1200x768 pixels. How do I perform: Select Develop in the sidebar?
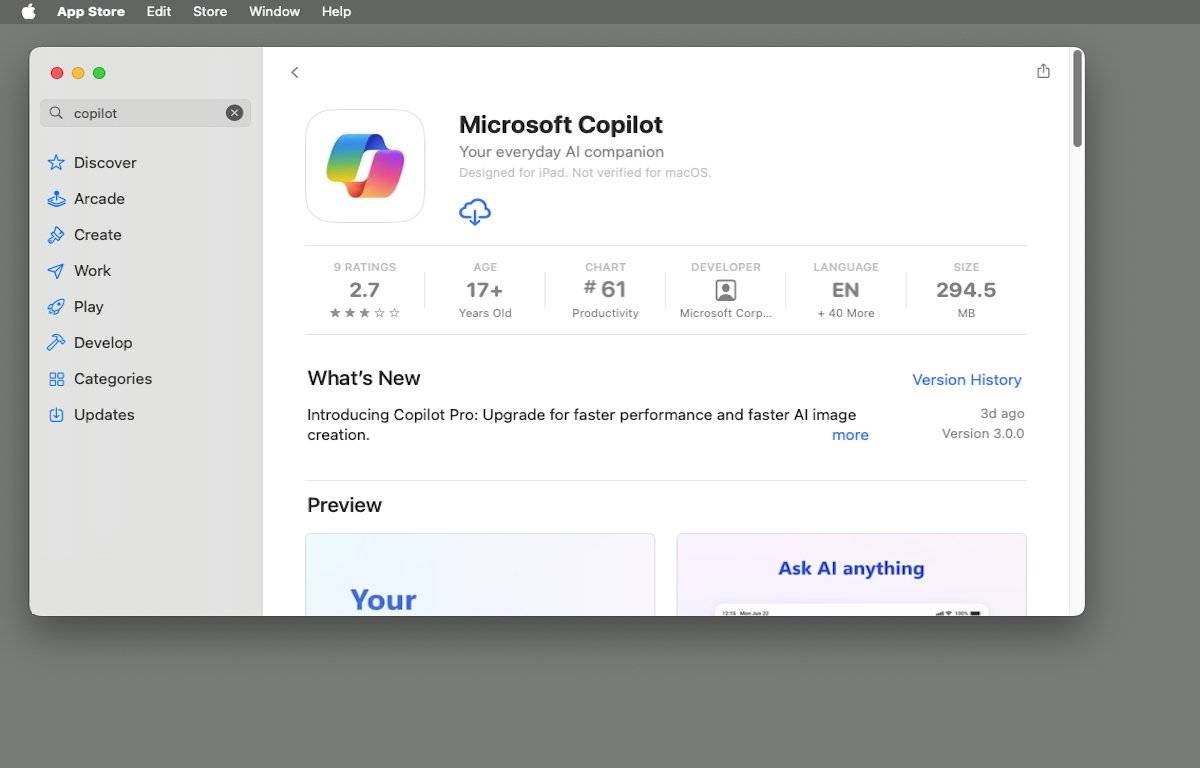coord(102,343)
